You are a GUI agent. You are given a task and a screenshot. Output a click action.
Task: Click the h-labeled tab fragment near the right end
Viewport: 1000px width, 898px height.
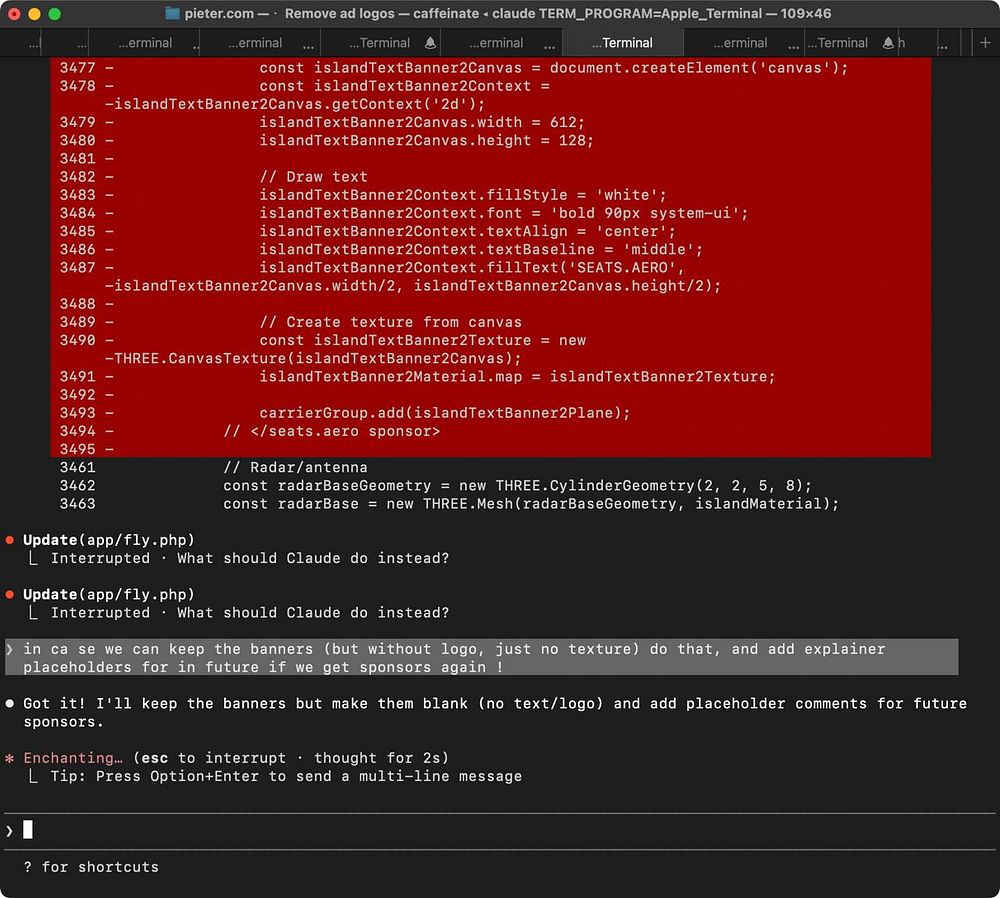click(x=902, y=43)
